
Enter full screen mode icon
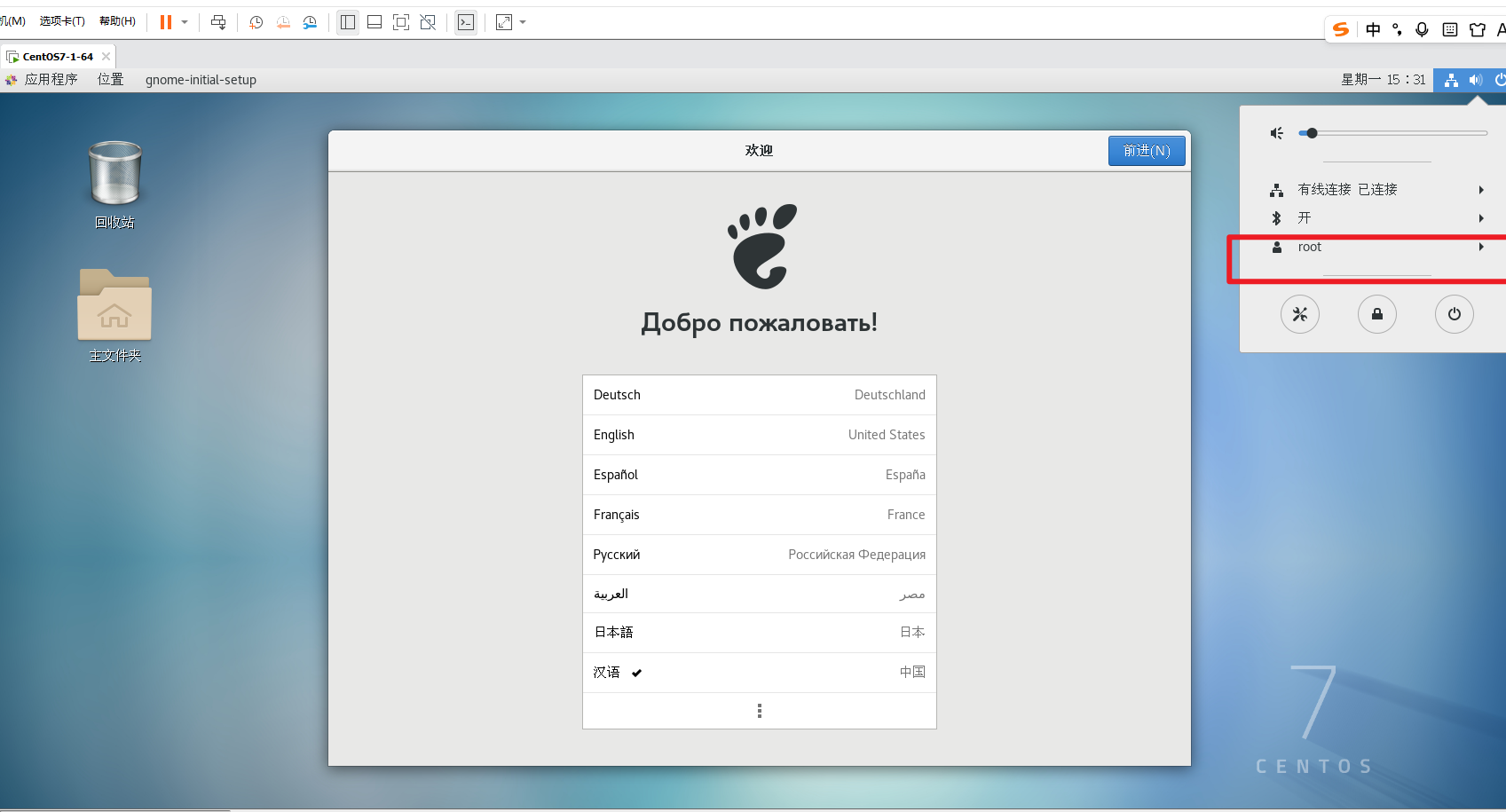[401, 22]
